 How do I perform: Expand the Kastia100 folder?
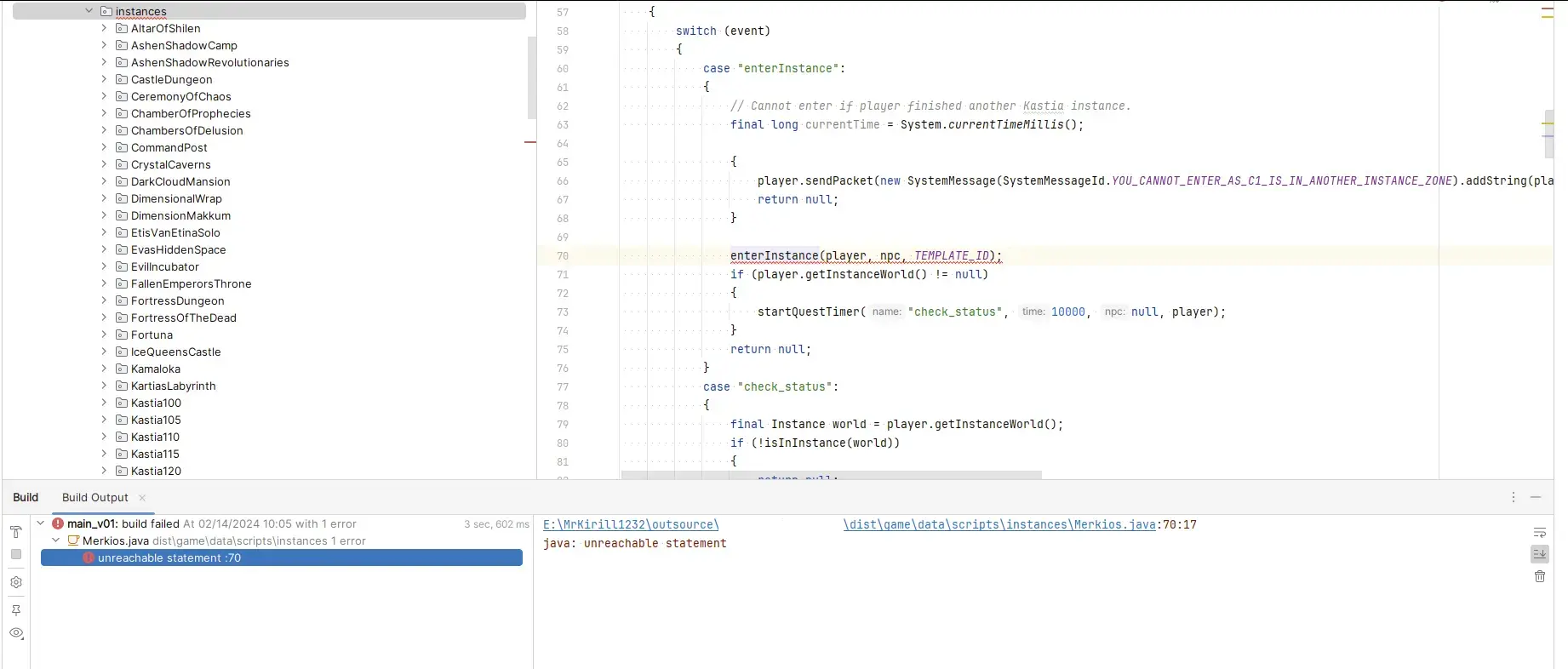point(105,403)
